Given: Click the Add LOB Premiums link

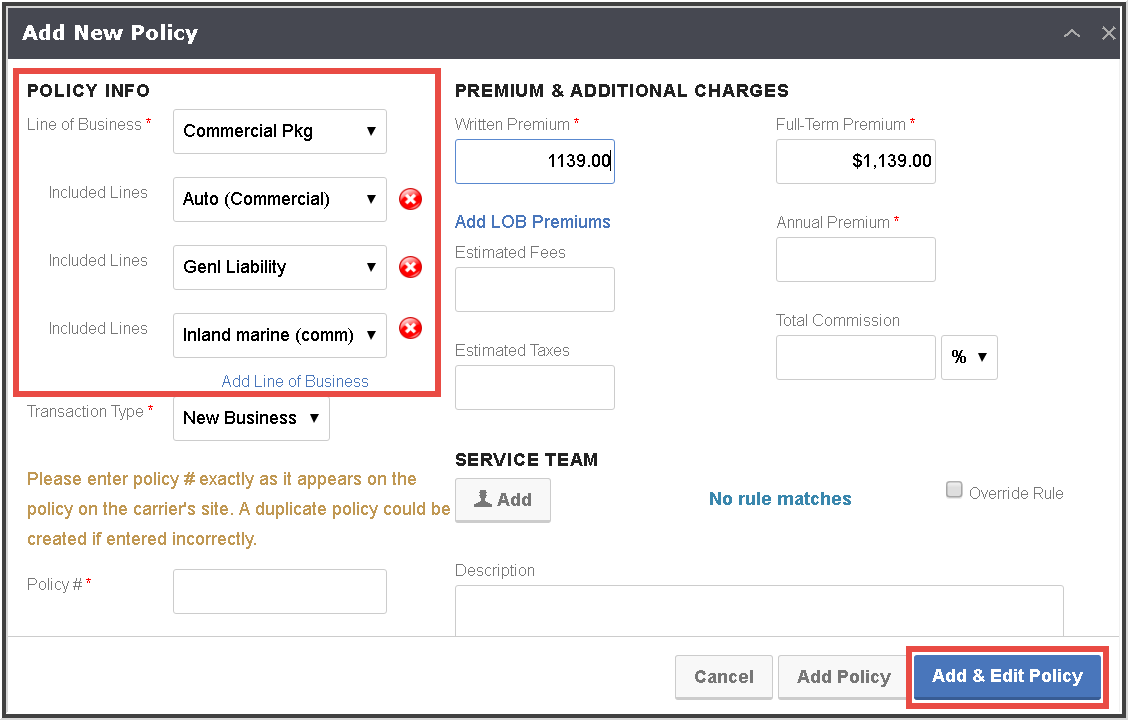Looking at the screenshot, I should tap(532, 221).
